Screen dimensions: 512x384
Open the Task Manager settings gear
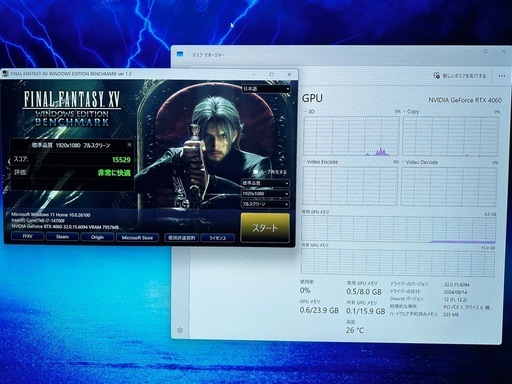pos(180,330)
